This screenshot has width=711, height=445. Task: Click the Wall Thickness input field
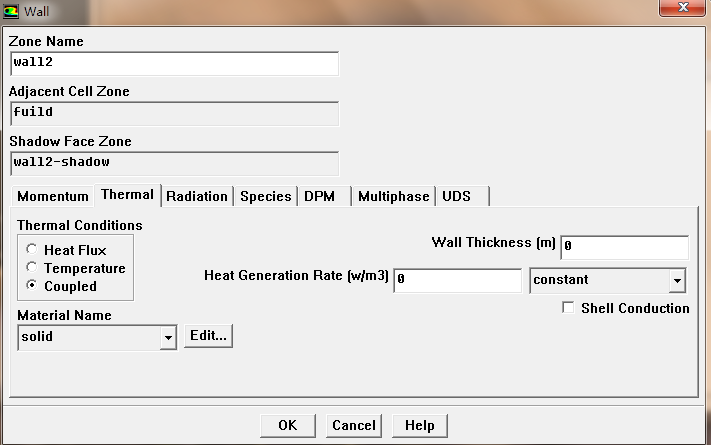point(624,247)
